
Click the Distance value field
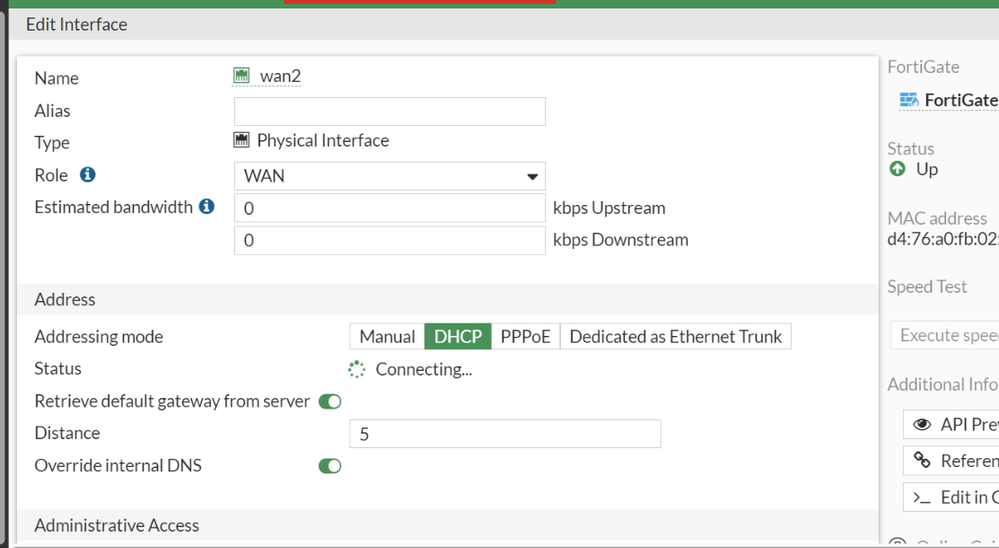504,434
